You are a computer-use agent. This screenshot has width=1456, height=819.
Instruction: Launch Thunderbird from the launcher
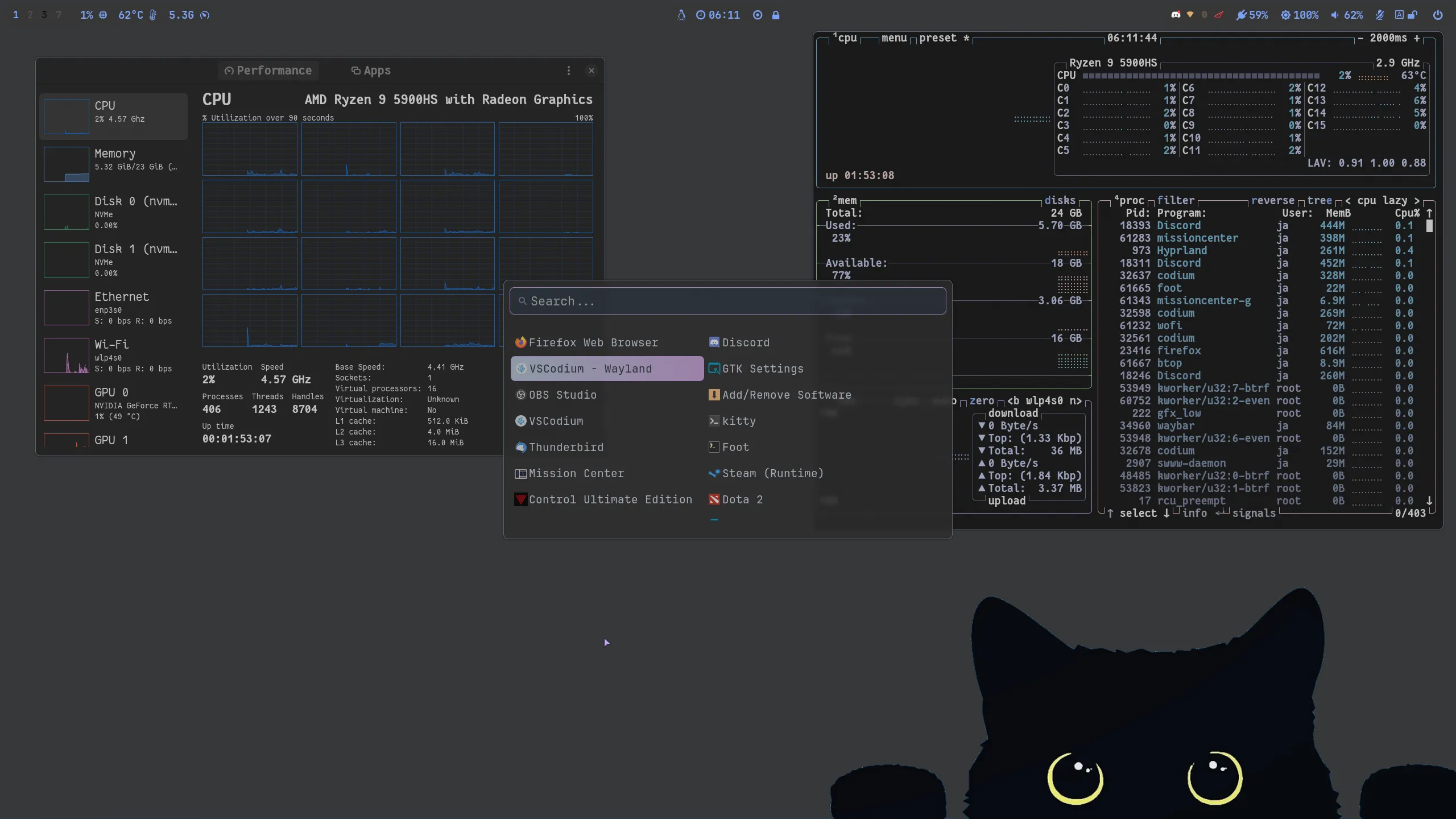[566, 447]
